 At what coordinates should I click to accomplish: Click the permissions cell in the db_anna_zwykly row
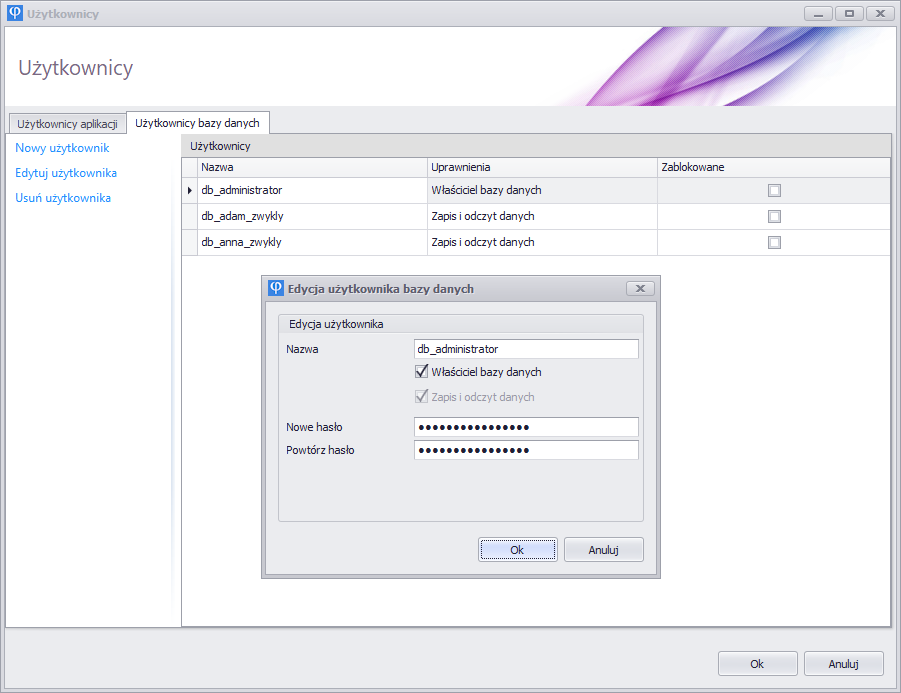542,242
